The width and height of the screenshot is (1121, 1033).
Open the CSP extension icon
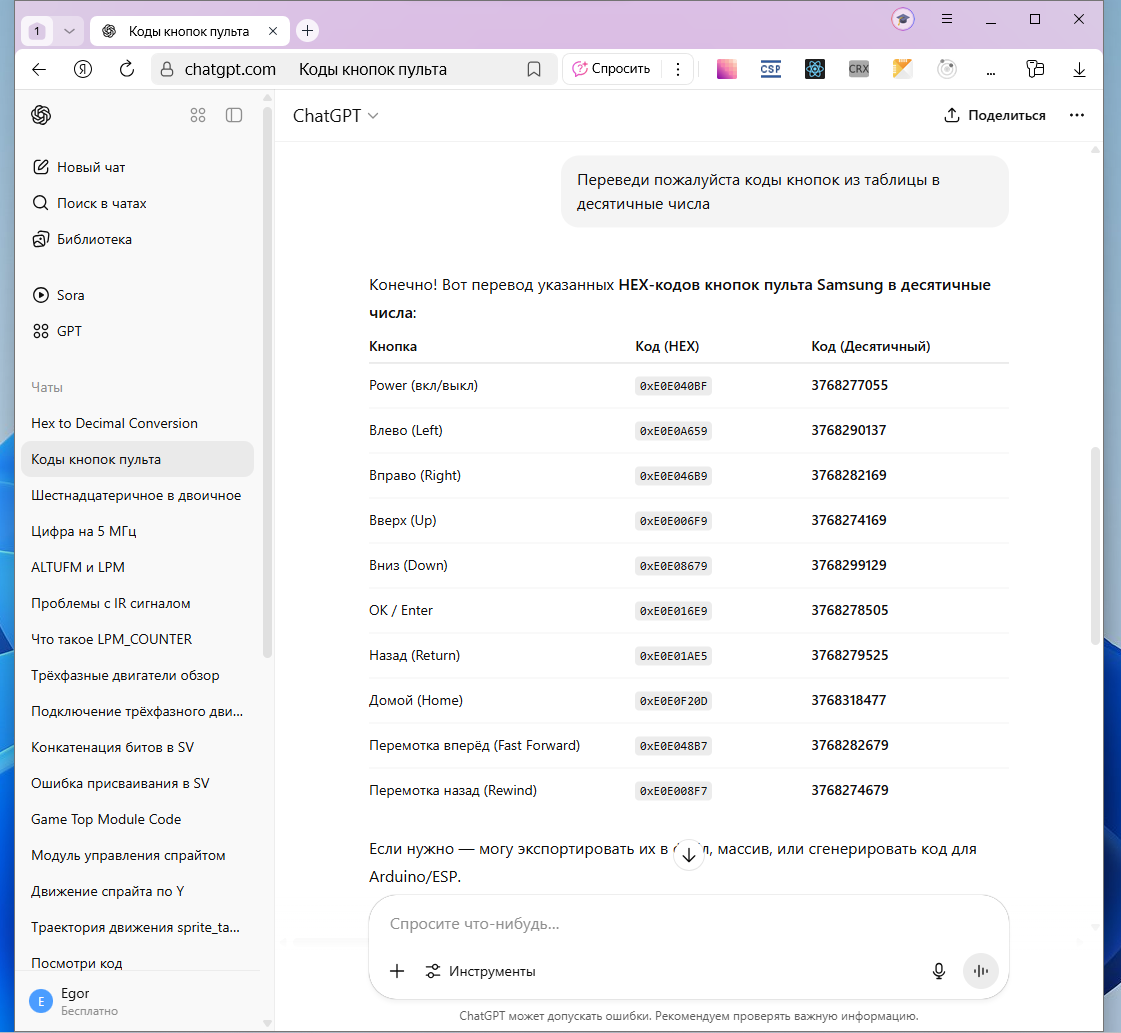click(x=771, y=69)
